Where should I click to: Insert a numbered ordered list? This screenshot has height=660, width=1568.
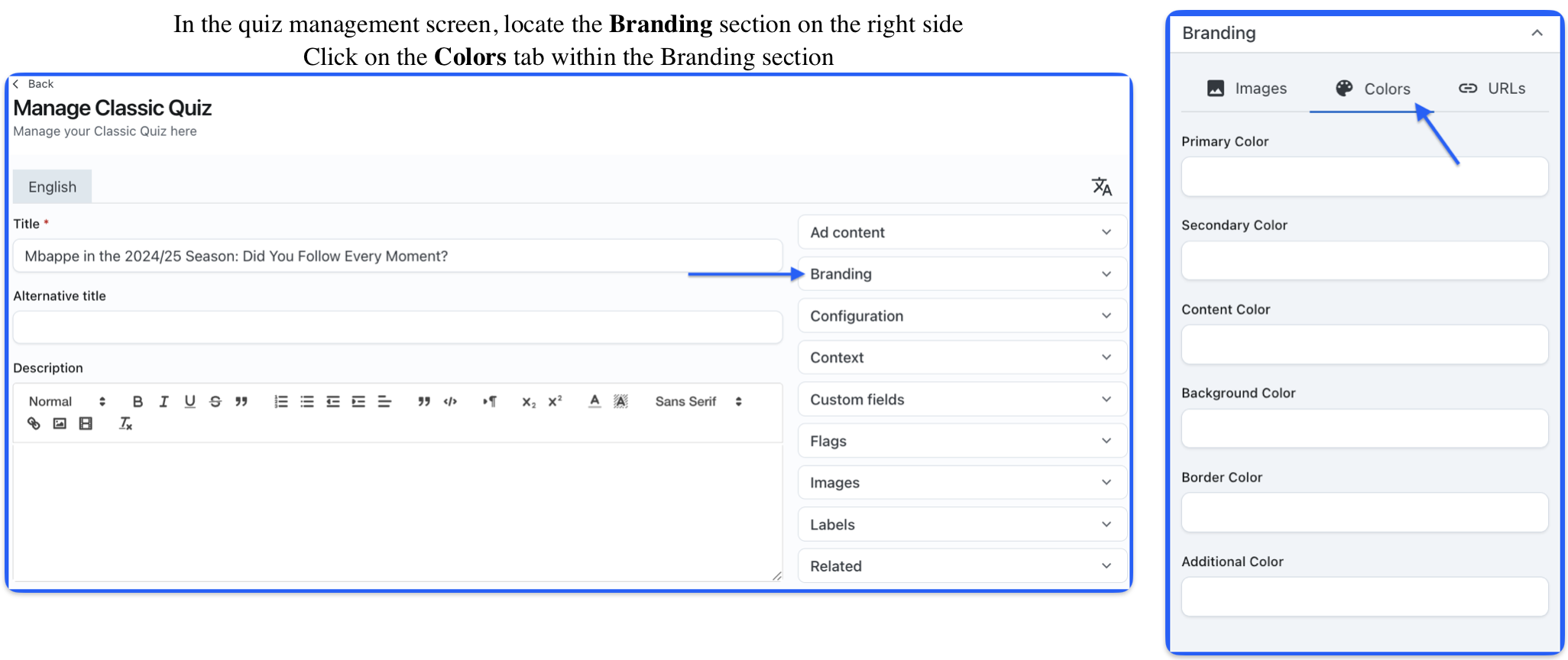click(281, 402)
